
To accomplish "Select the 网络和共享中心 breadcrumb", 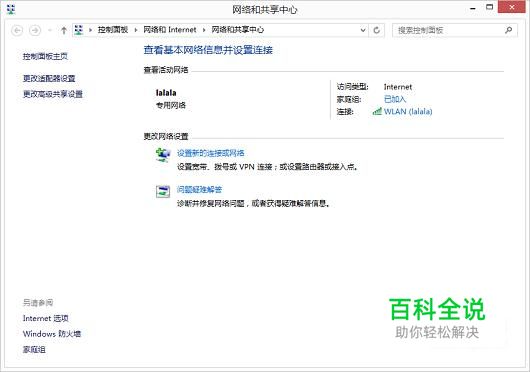I will pyautogui.click(x=238, y=30).
